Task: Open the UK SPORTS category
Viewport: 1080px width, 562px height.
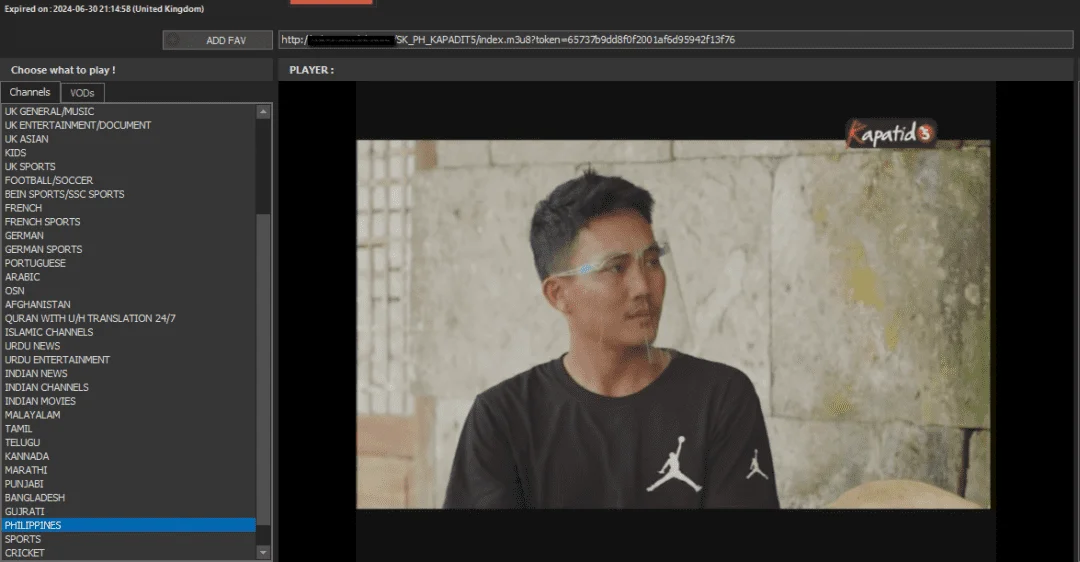Action: click(x=128, y=167)
